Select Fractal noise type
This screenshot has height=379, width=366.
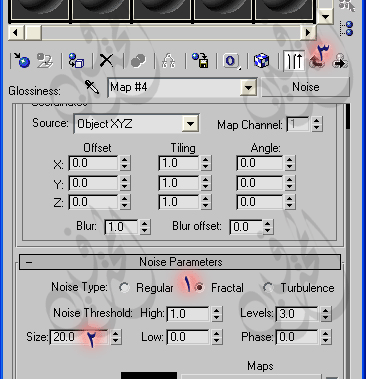[199, 287]
